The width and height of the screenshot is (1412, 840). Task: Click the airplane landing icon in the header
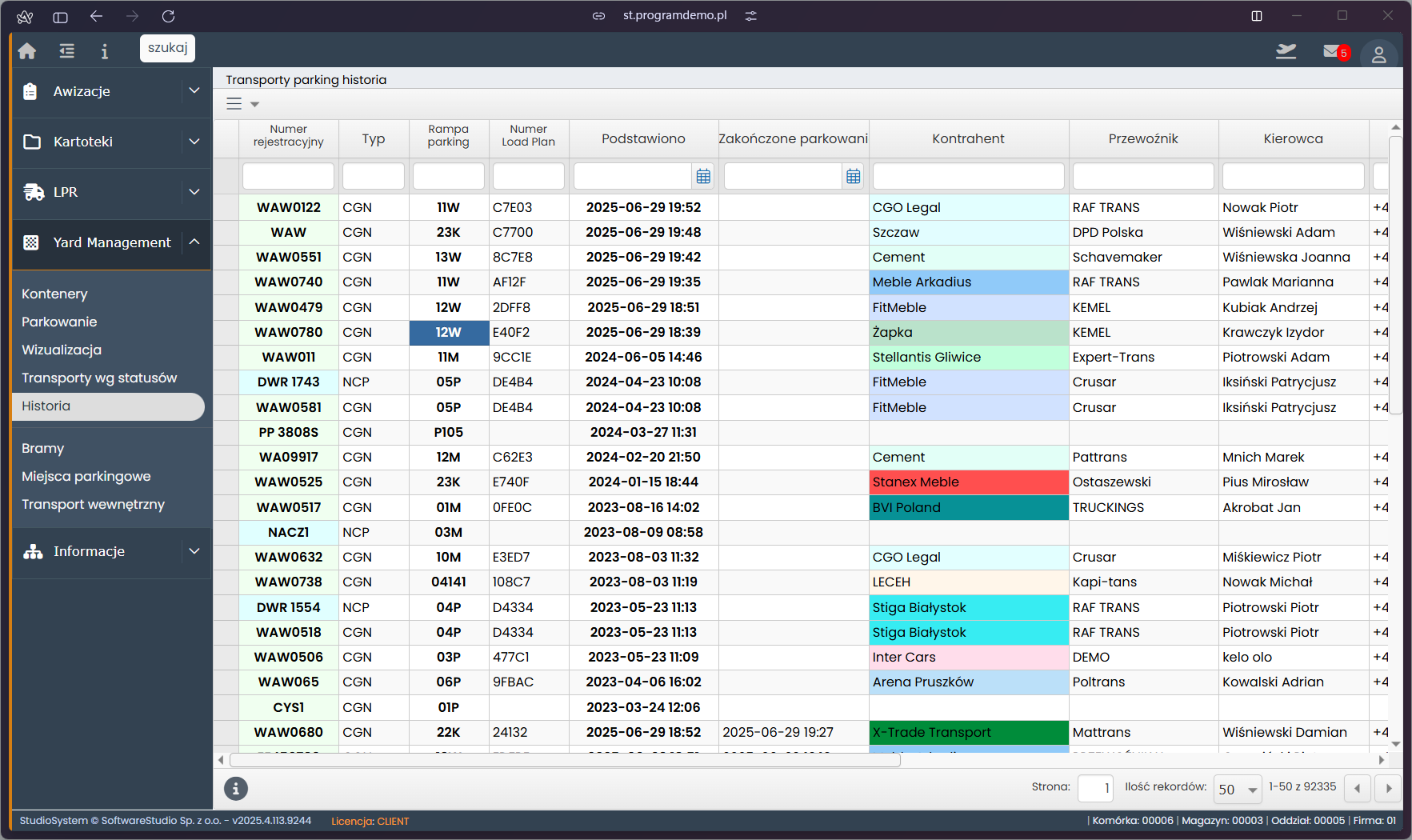point(1286,52)
